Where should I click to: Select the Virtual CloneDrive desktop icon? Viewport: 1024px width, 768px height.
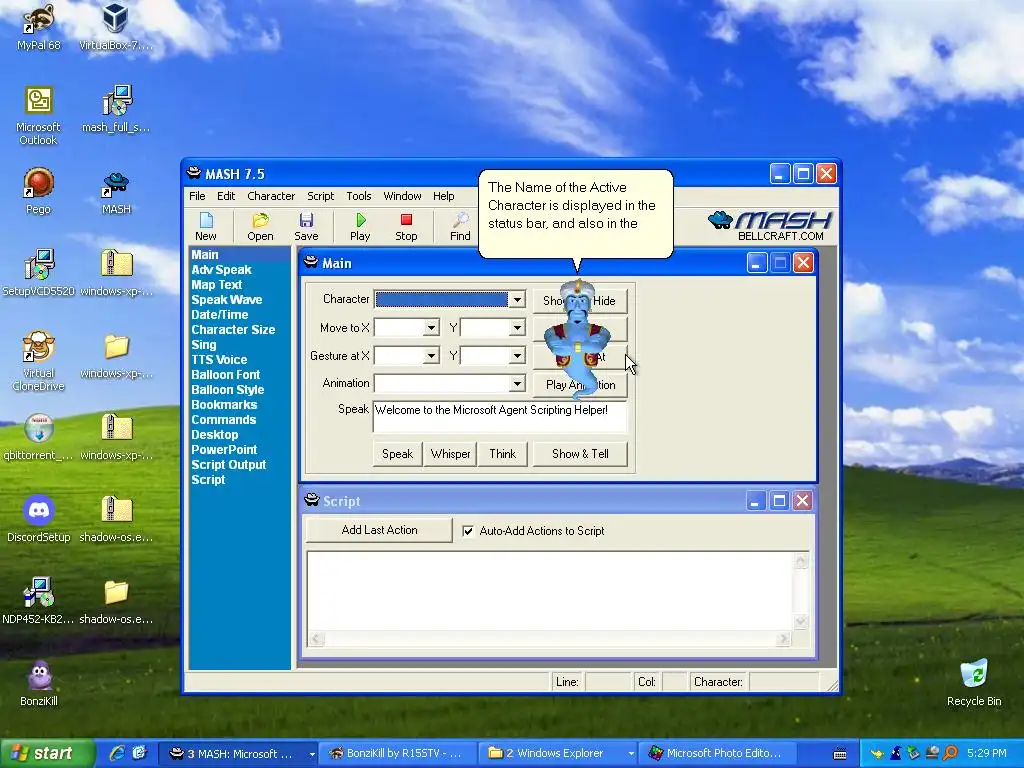tap(39, 361)
